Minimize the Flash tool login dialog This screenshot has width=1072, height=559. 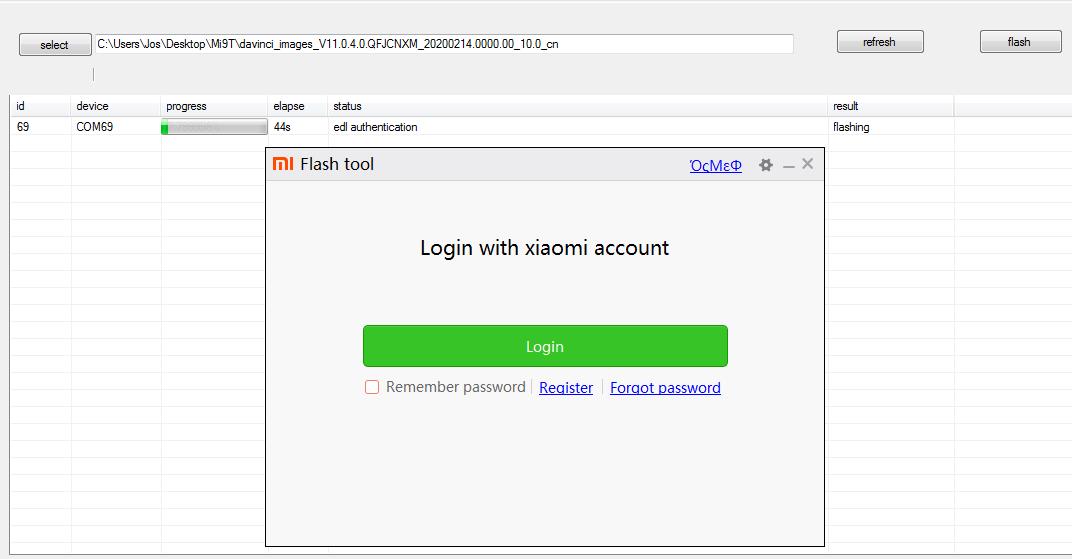(x=789, y=165)
